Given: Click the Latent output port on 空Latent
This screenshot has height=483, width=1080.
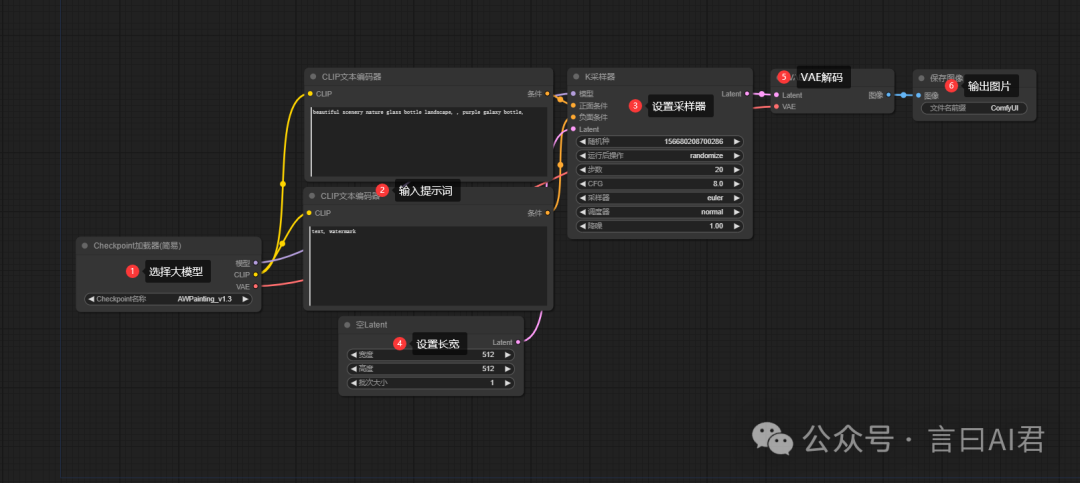Looking at the screenshot, I should click(x=518, y=342).
